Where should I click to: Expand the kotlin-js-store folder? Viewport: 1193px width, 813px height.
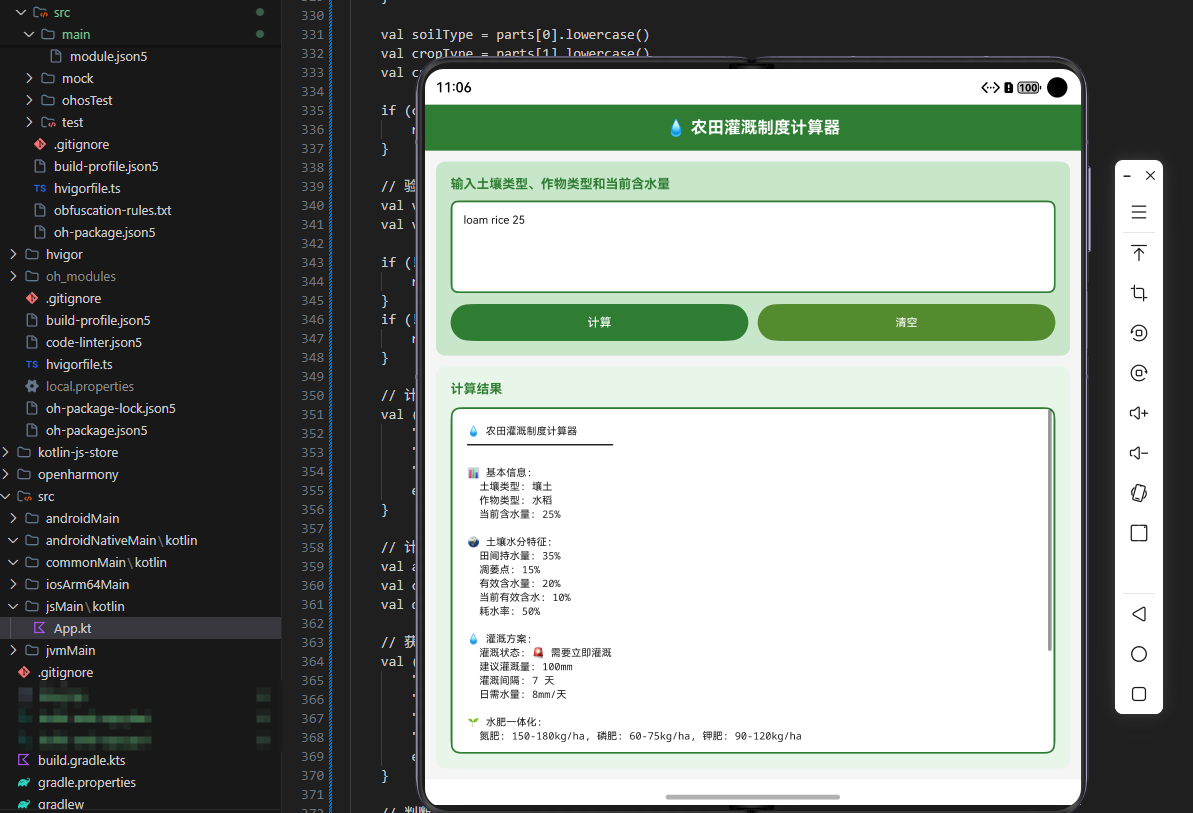click(5, 453)
